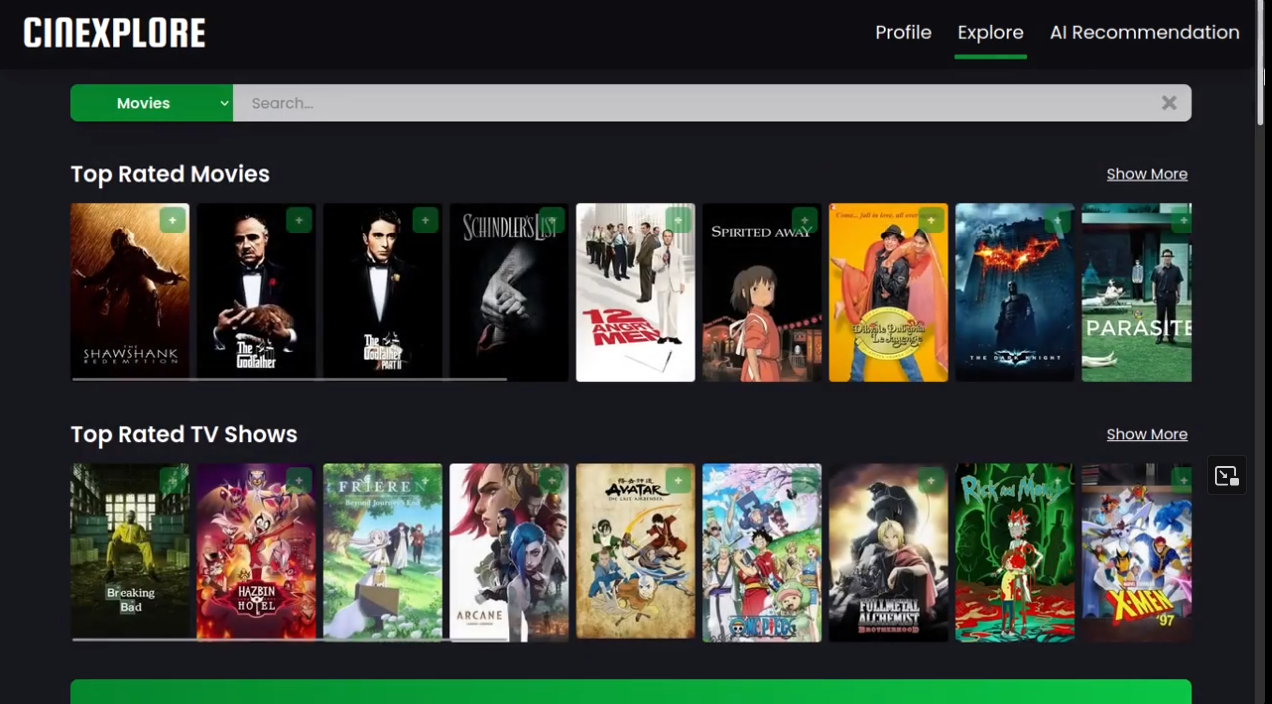The width and height of the screenshot is (1272, 704).
Task: Click the Top Rated Movies horizontal scrollbar
Action: pos(290,379)
